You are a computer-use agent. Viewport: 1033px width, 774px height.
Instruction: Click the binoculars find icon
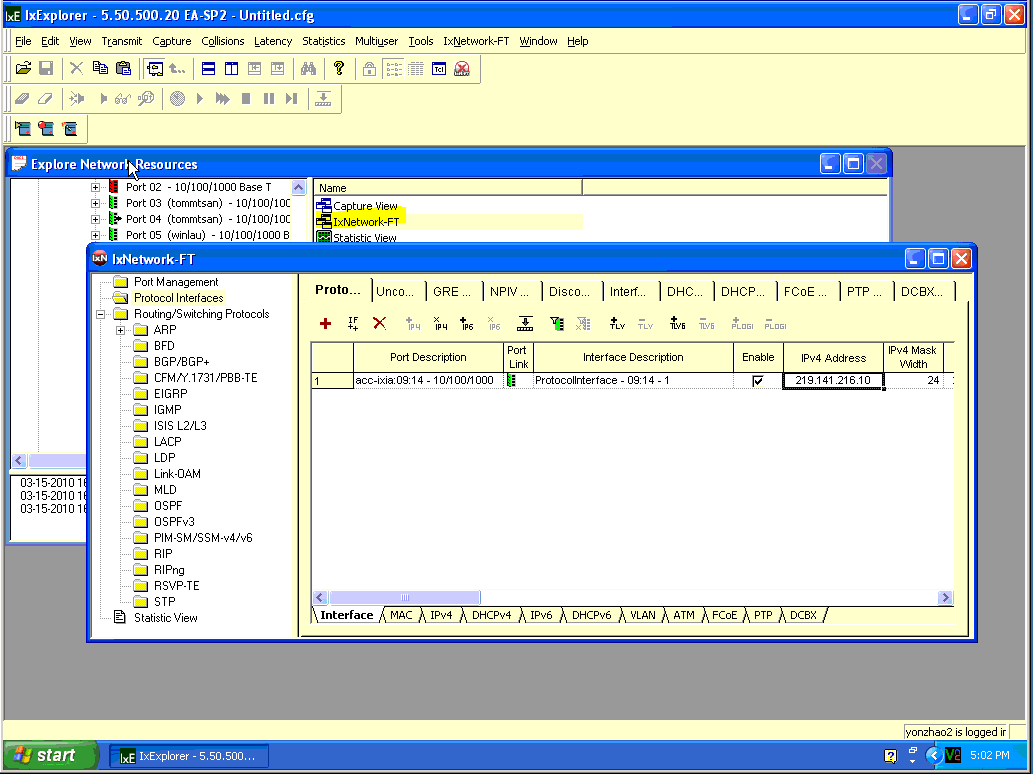(x=308, y=69)
